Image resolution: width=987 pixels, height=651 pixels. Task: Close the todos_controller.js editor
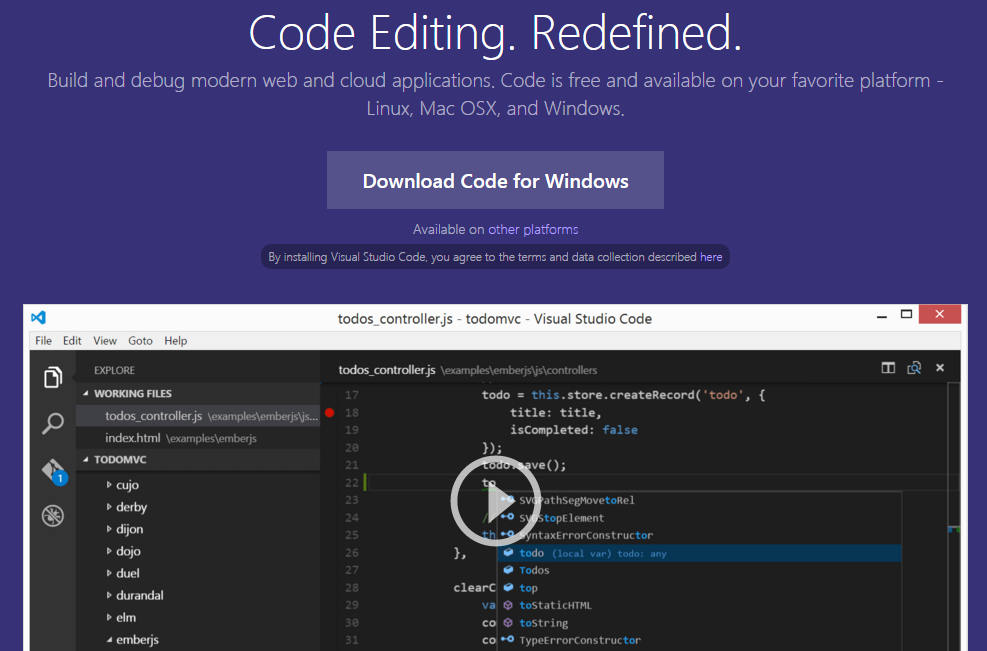pyautogui.click(x=940, y=368)
